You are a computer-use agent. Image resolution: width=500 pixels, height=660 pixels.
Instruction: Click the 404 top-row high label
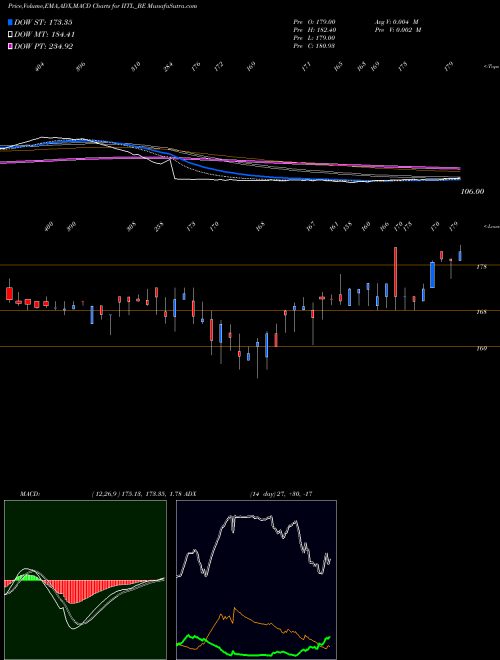click(40, 67)
